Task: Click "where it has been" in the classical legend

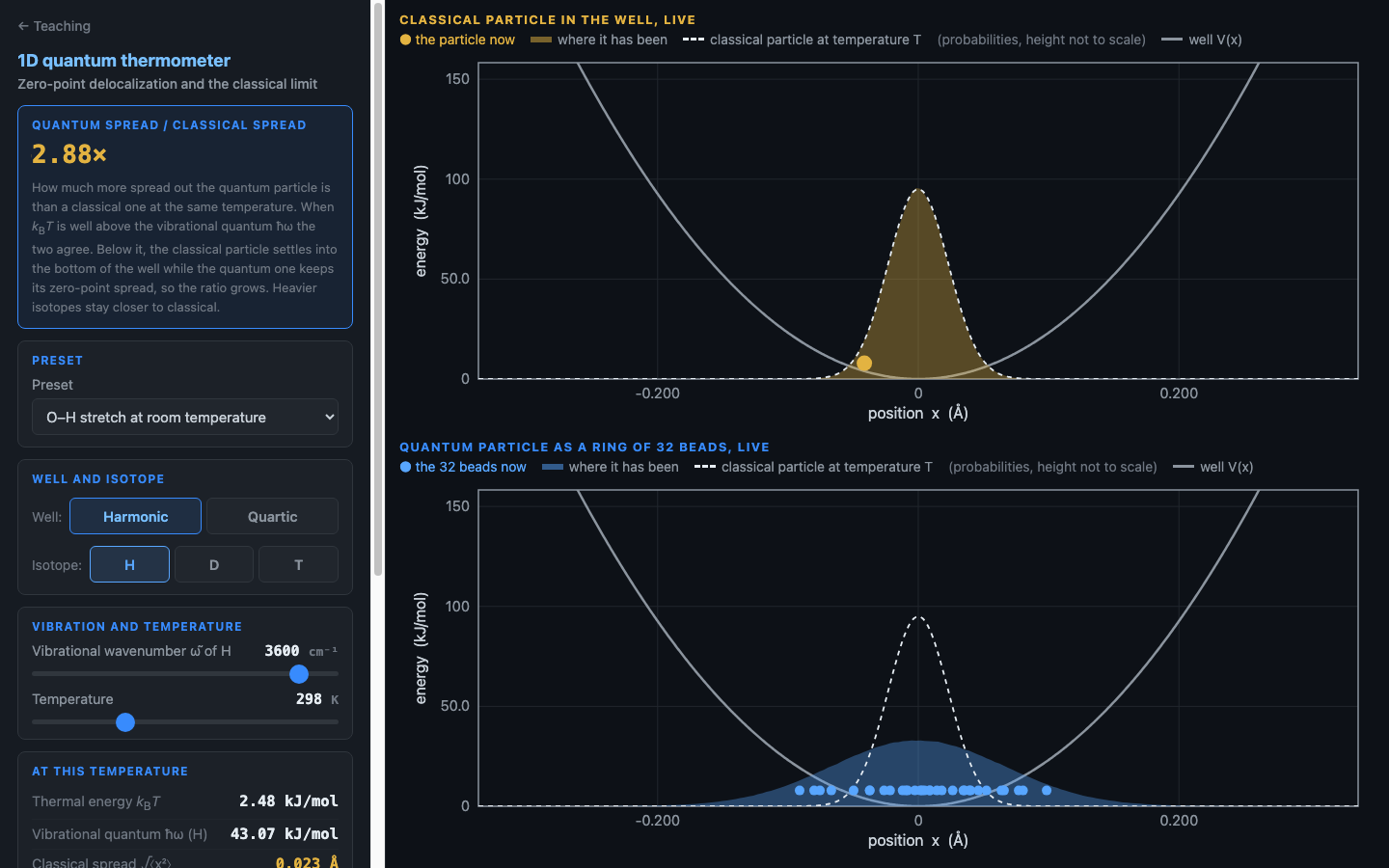Action: 599,40
